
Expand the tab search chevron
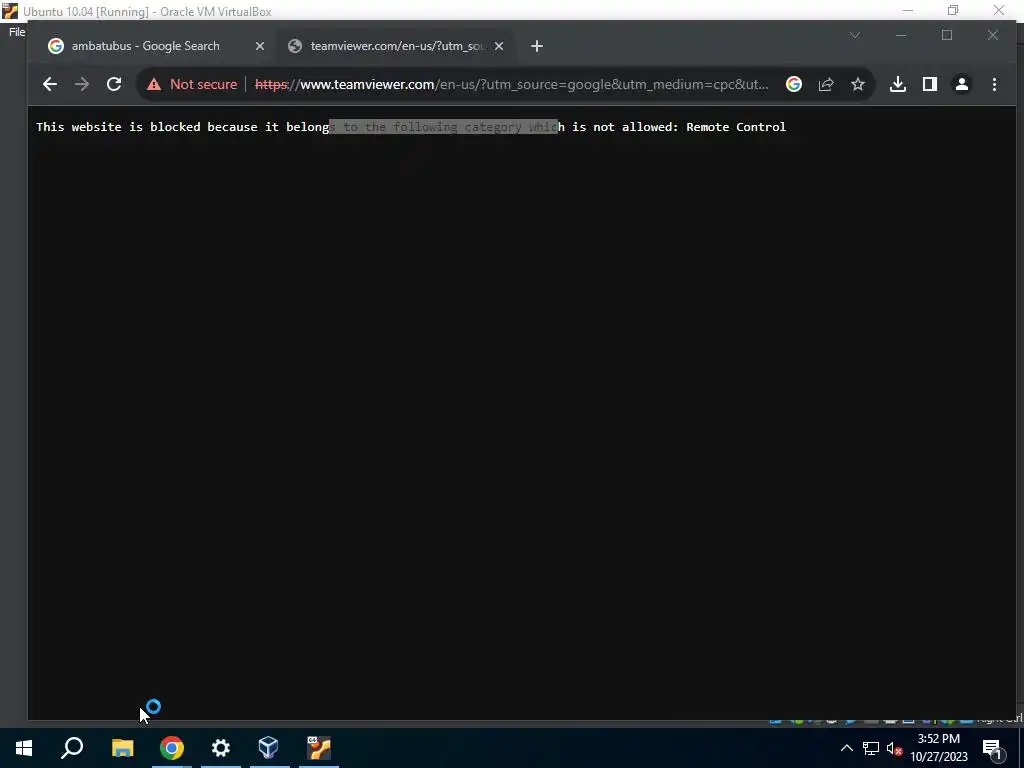(x=855, y=35)
